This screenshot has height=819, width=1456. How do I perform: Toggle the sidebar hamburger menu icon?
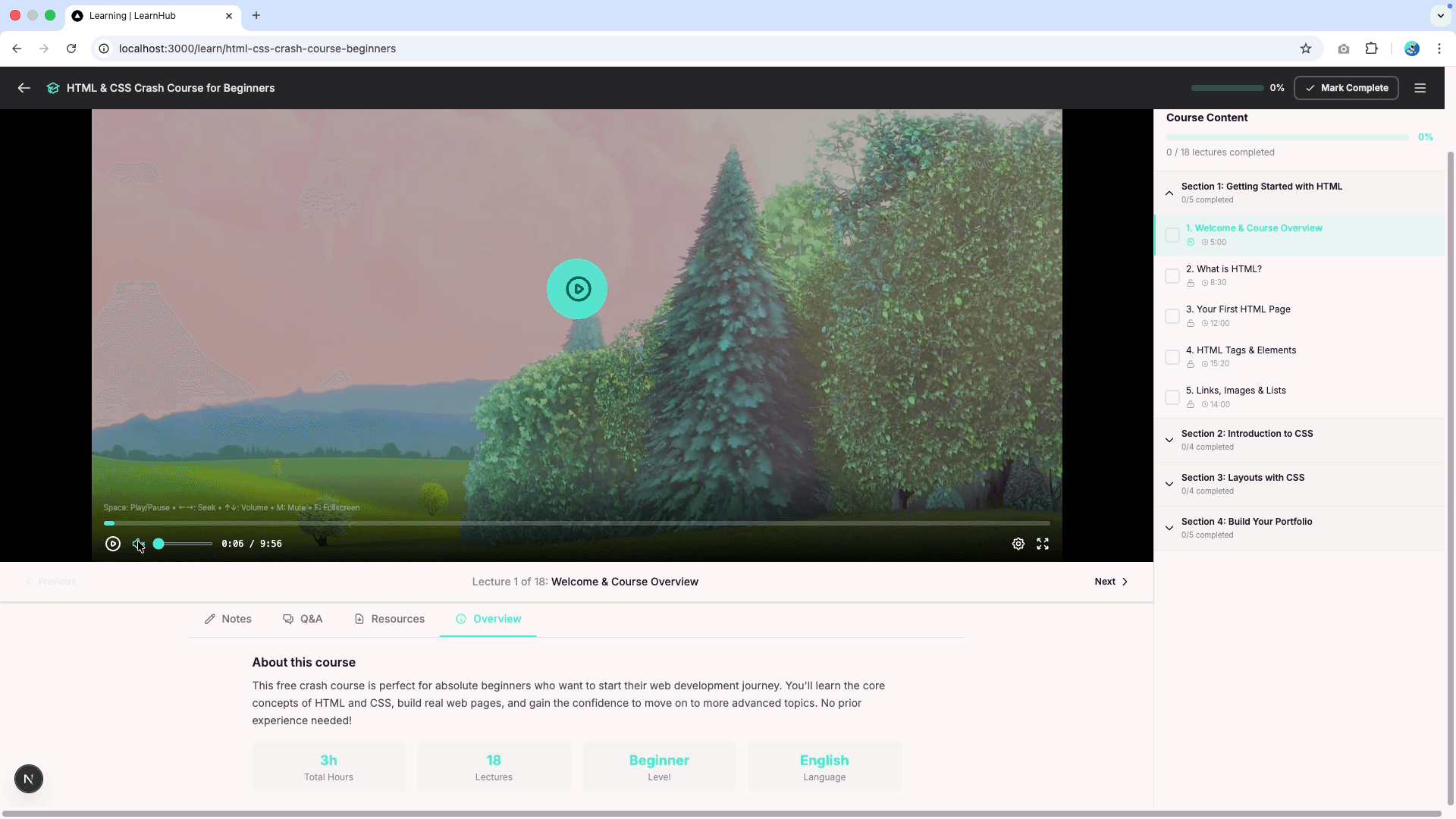click(x=1420, y=88)
